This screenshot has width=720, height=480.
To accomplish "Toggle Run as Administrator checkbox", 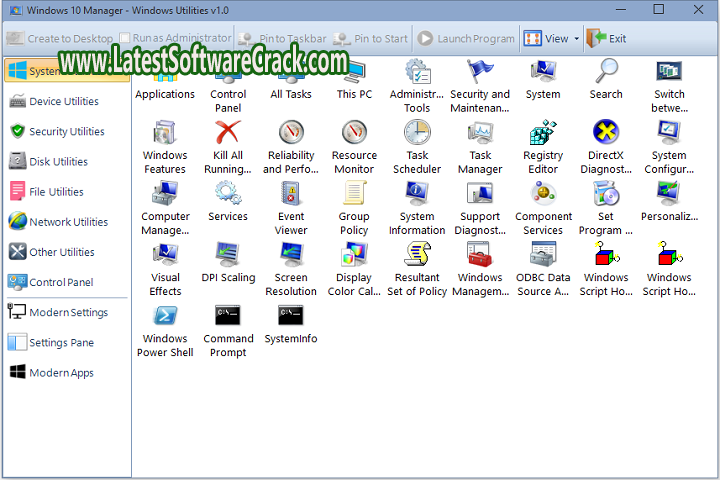I will point(124,38).
